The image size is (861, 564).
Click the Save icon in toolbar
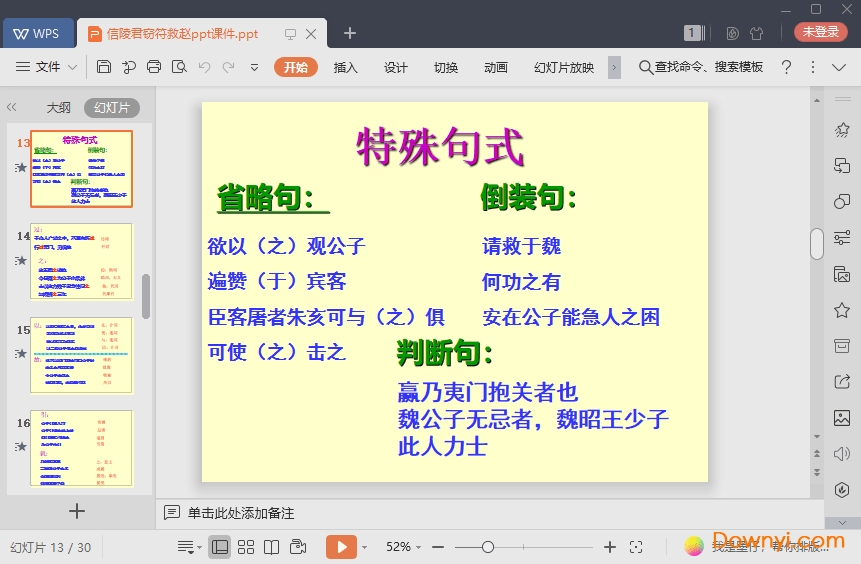click(x=104, y=67)
